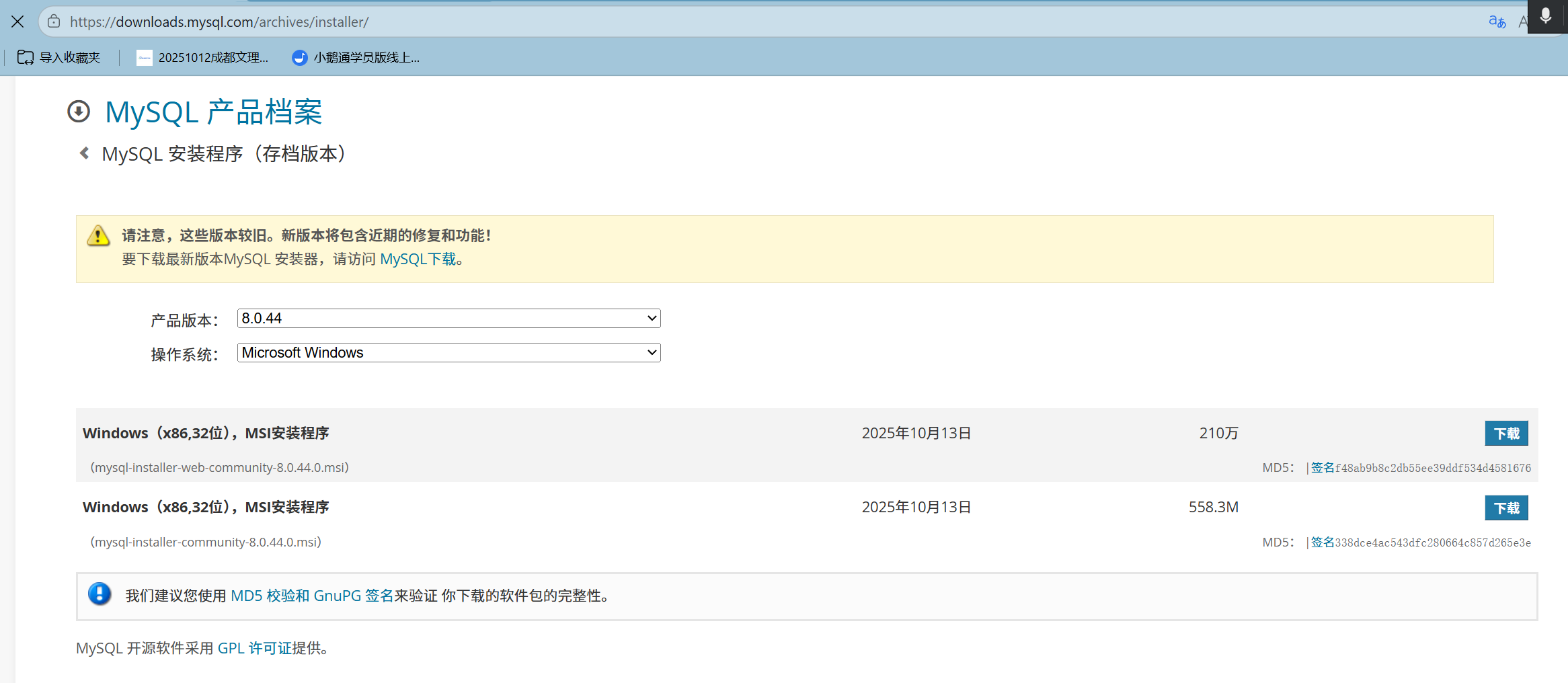Click the 2025年10月13日 date in the 558.3M row
The image size is (1568, 683).
click(x=916, y=507)
